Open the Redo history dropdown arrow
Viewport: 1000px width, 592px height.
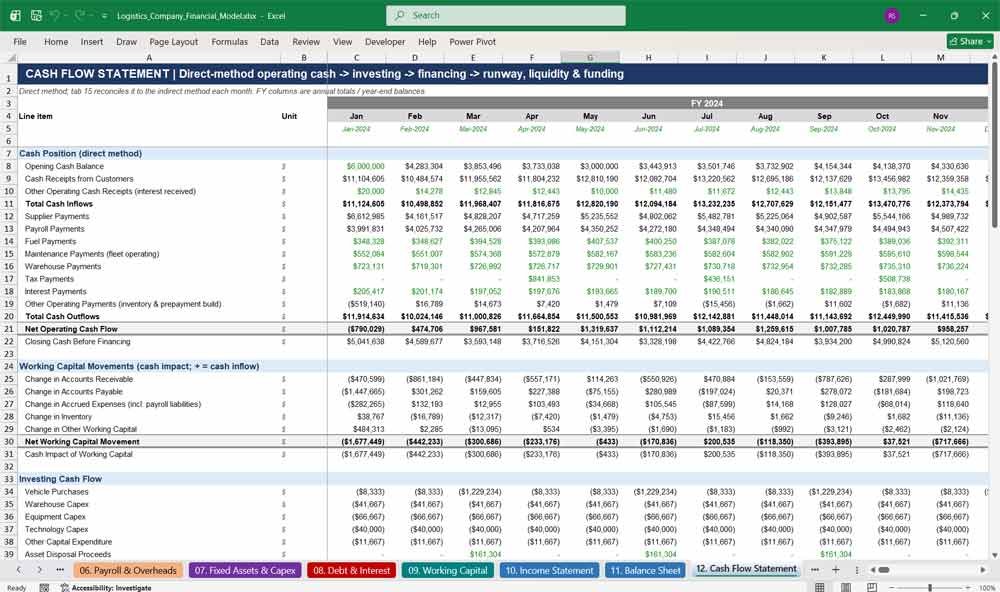91,15
